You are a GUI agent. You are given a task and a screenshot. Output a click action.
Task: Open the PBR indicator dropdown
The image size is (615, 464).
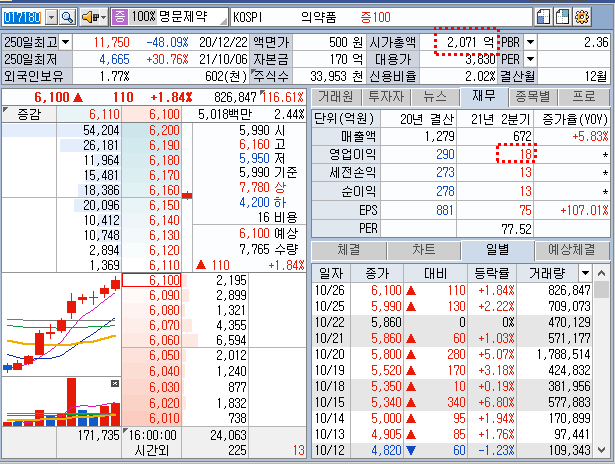pos(530,42)
